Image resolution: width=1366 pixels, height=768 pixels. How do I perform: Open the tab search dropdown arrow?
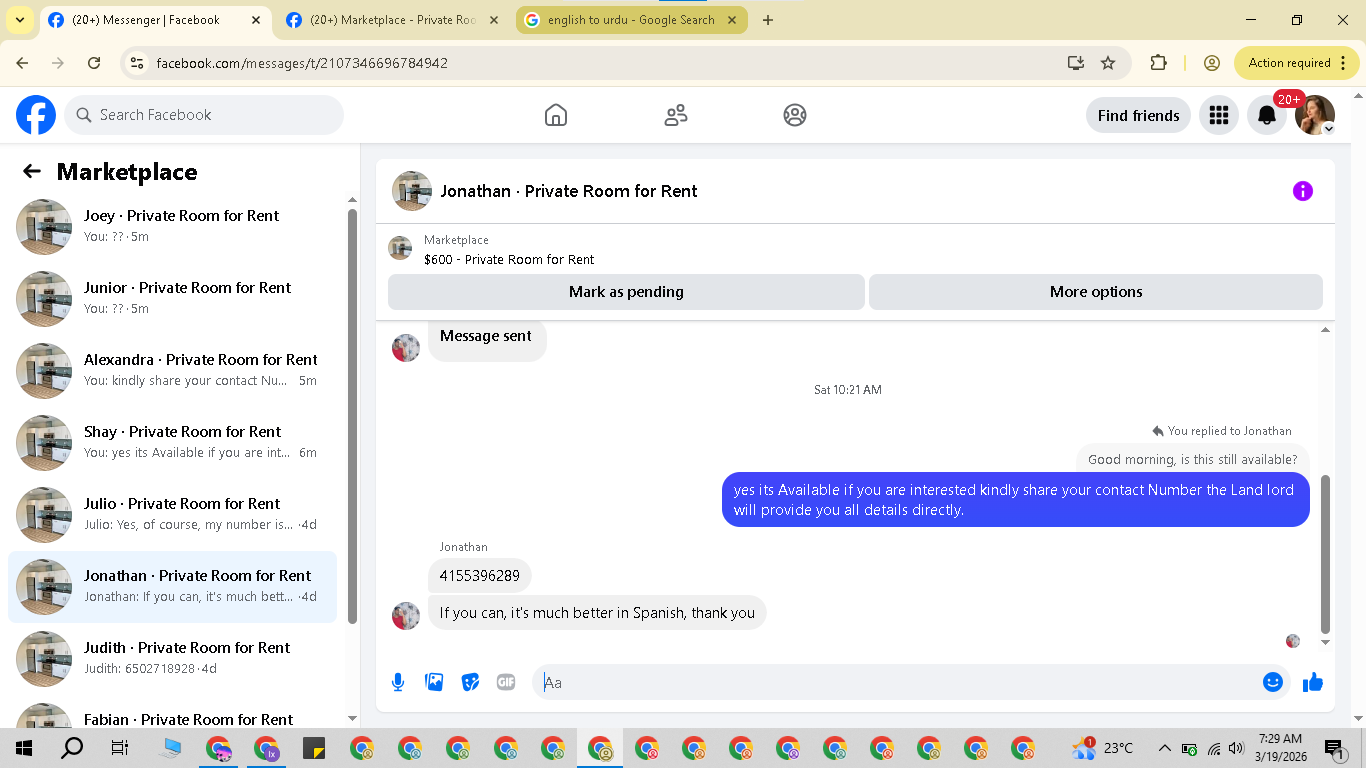click(19, 20)
